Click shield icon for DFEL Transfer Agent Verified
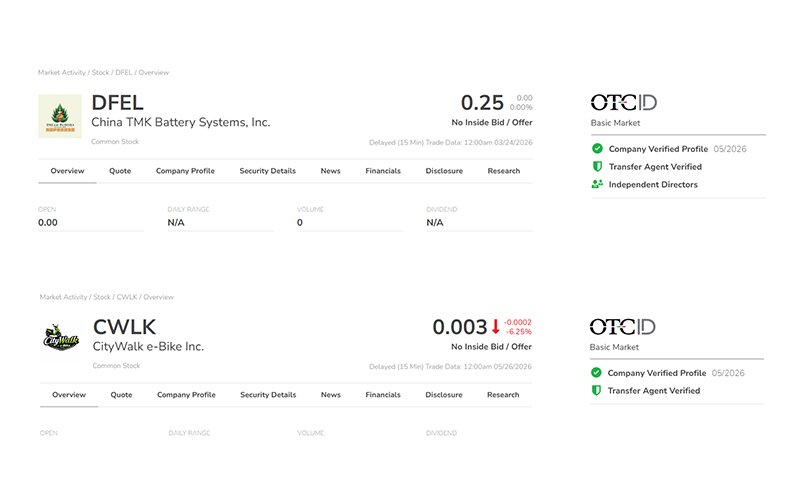Screen dimensions: 800x500 pos(597,166)
